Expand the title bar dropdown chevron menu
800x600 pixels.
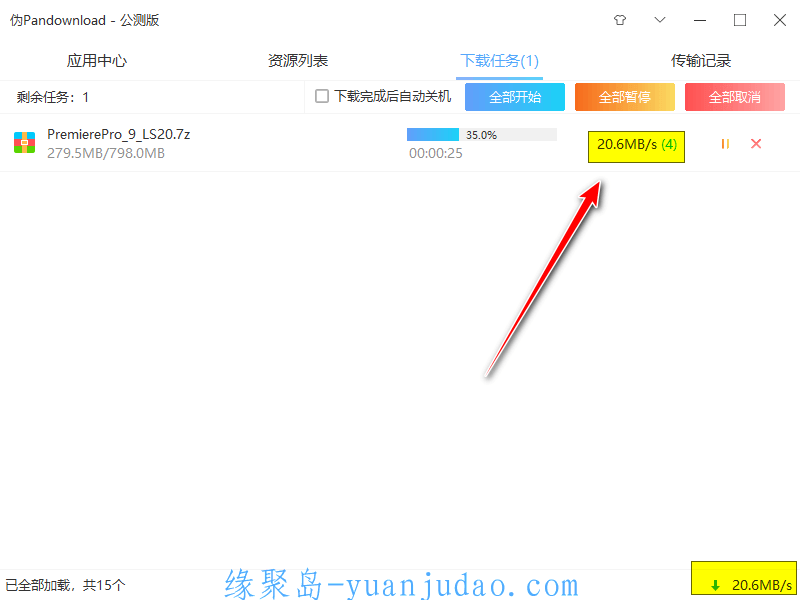(660, 20)
